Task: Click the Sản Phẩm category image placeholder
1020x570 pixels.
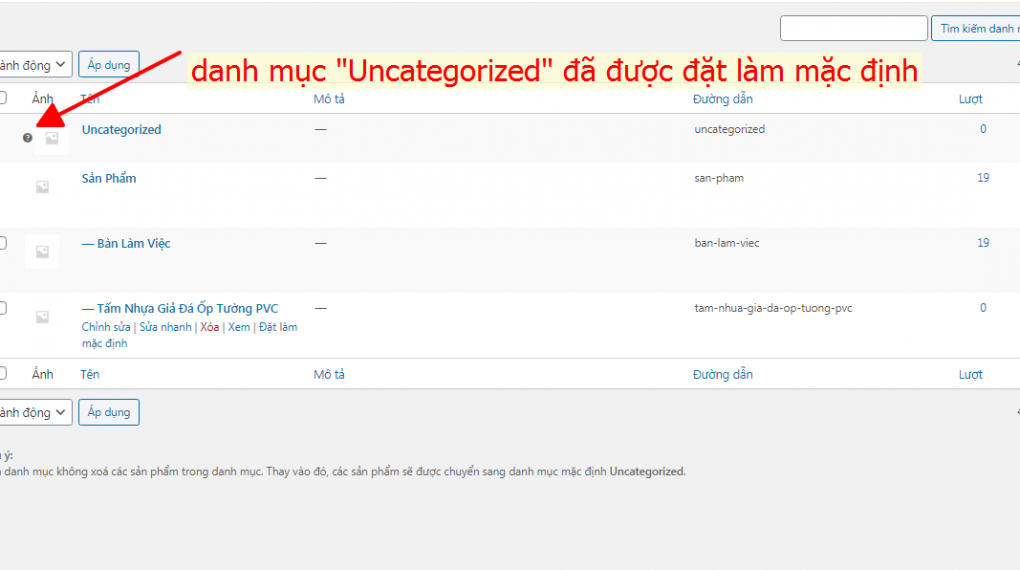Action: (x=42, y=187)
